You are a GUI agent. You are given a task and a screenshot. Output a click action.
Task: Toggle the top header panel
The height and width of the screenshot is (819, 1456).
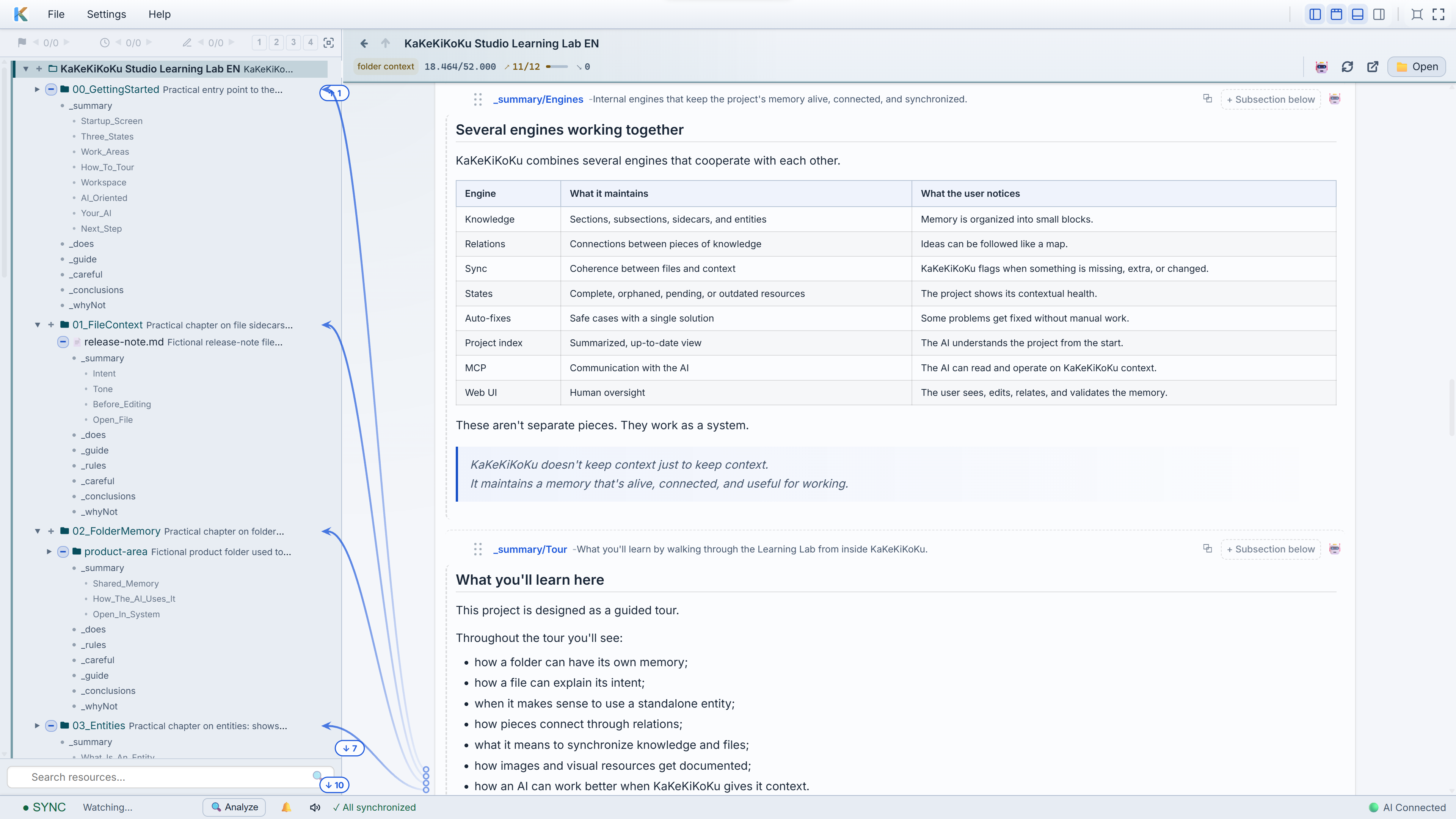click(1336, 14)
